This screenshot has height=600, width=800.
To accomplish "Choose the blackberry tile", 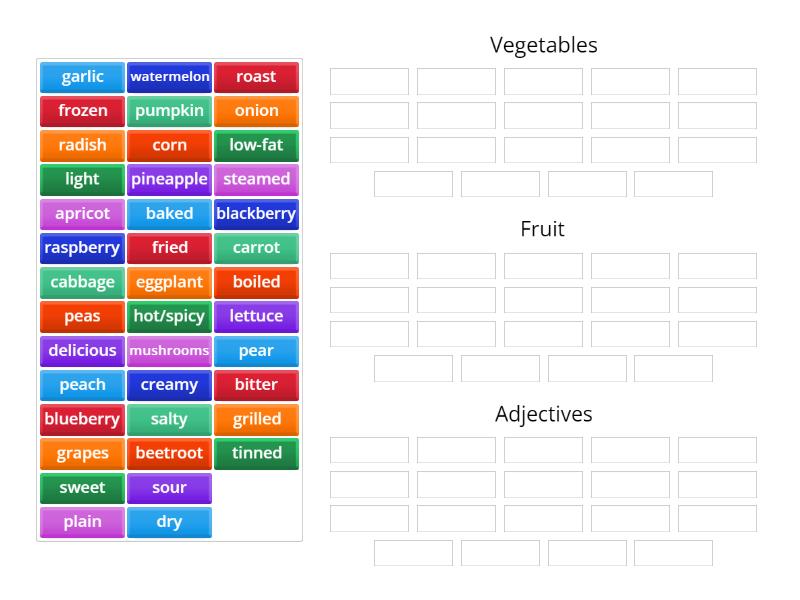I will click(257, 213).
